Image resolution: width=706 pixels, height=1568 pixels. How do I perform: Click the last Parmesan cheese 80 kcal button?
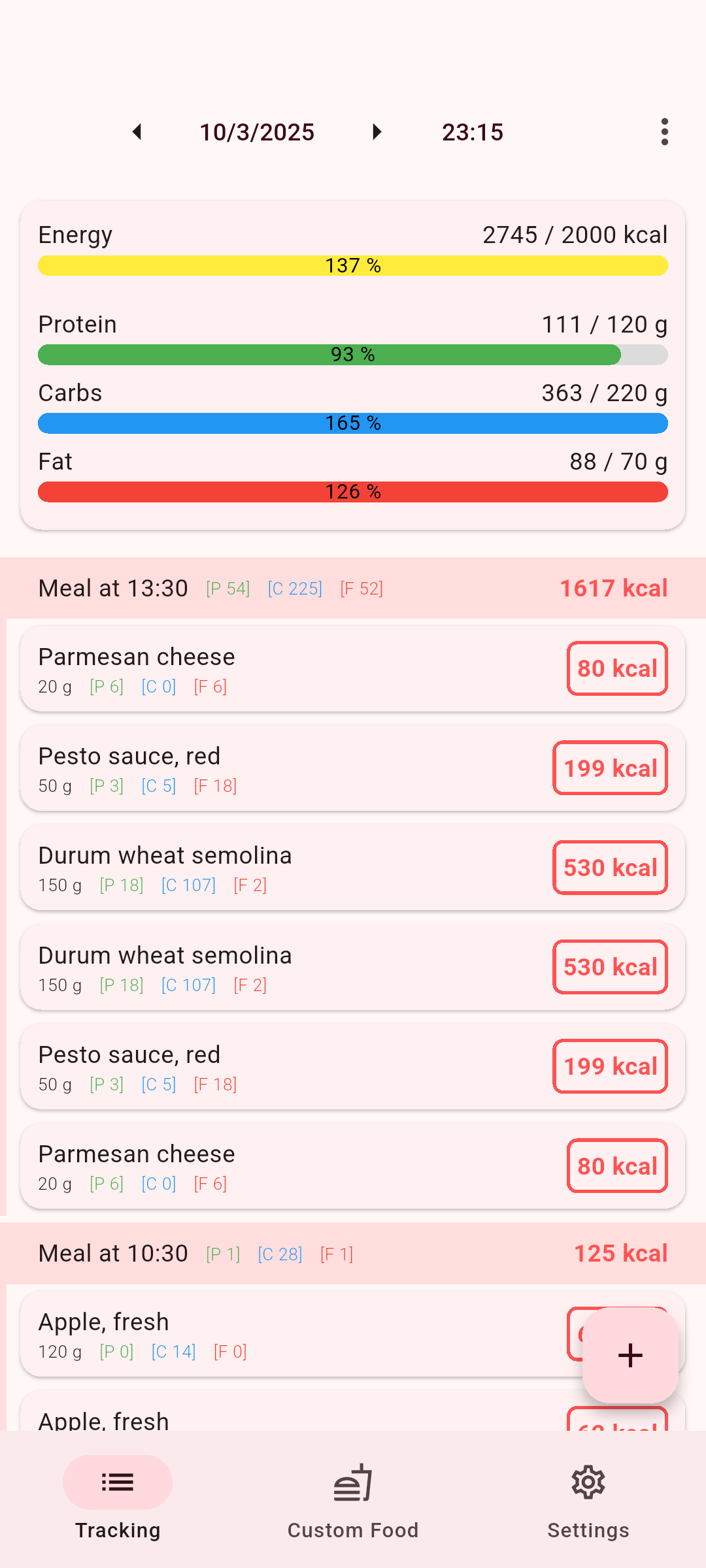(x=617, y=1166)
